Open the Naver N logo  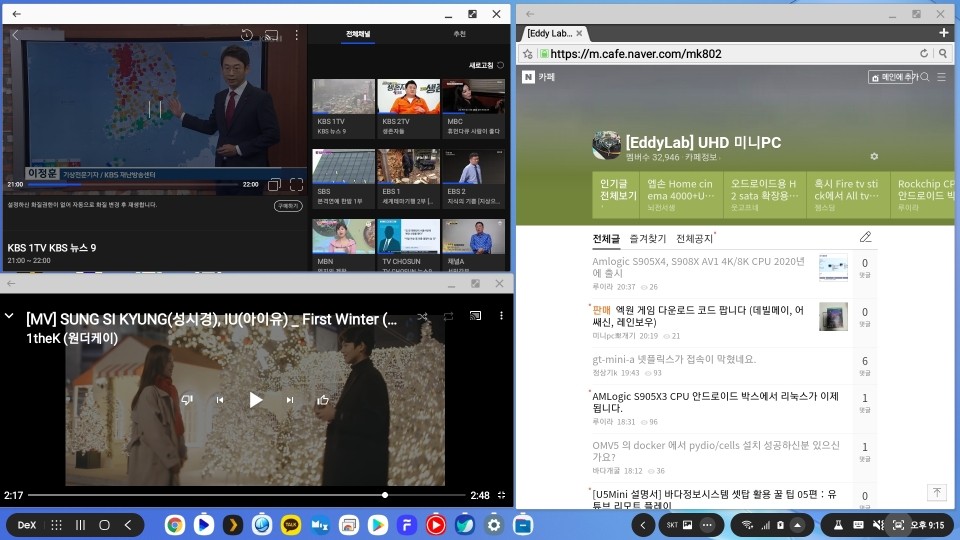528,77
